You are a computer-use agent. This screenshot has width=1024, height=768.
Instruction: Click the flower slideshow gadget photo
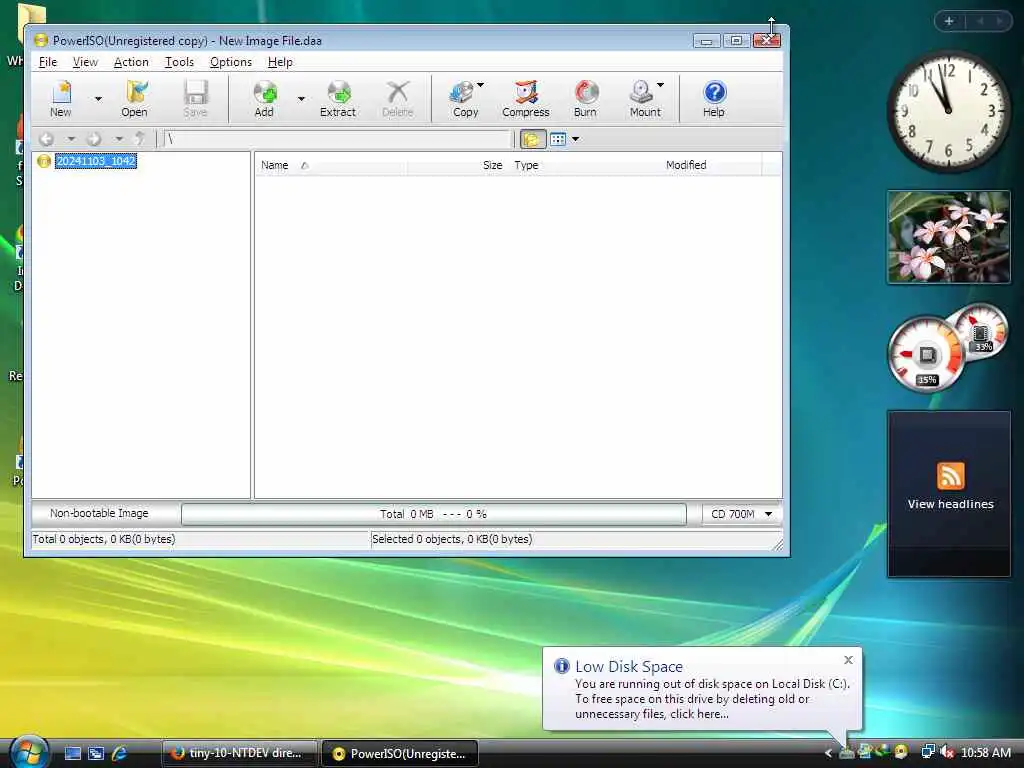click(x=949, y=237)
